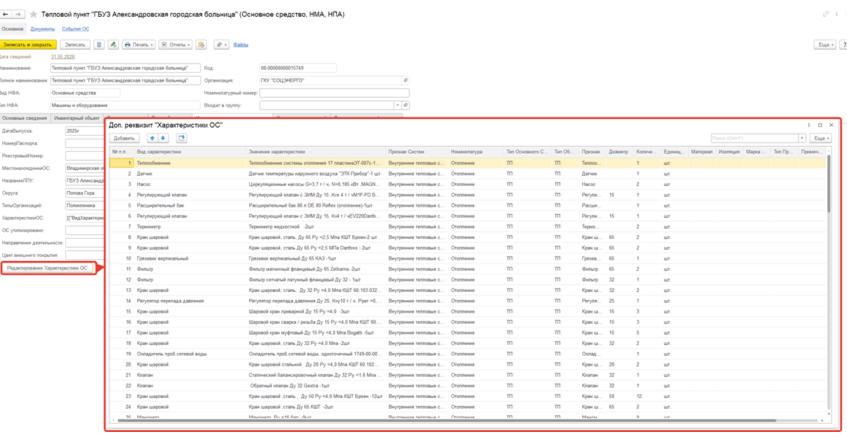The height and width of the screenshot is (441, 847).
Task: Click icon right of move-down arrow
Action: tap(182, 138)
